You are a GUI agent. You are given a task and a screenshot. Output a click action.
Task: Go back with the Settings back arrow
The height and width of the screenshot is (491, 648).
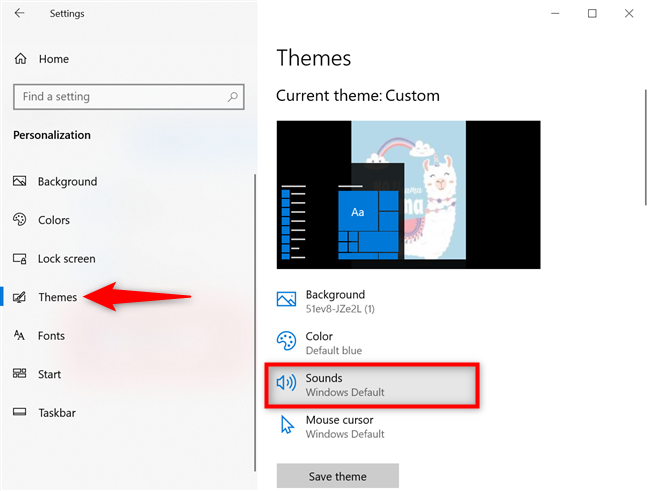tap(19, 13)
